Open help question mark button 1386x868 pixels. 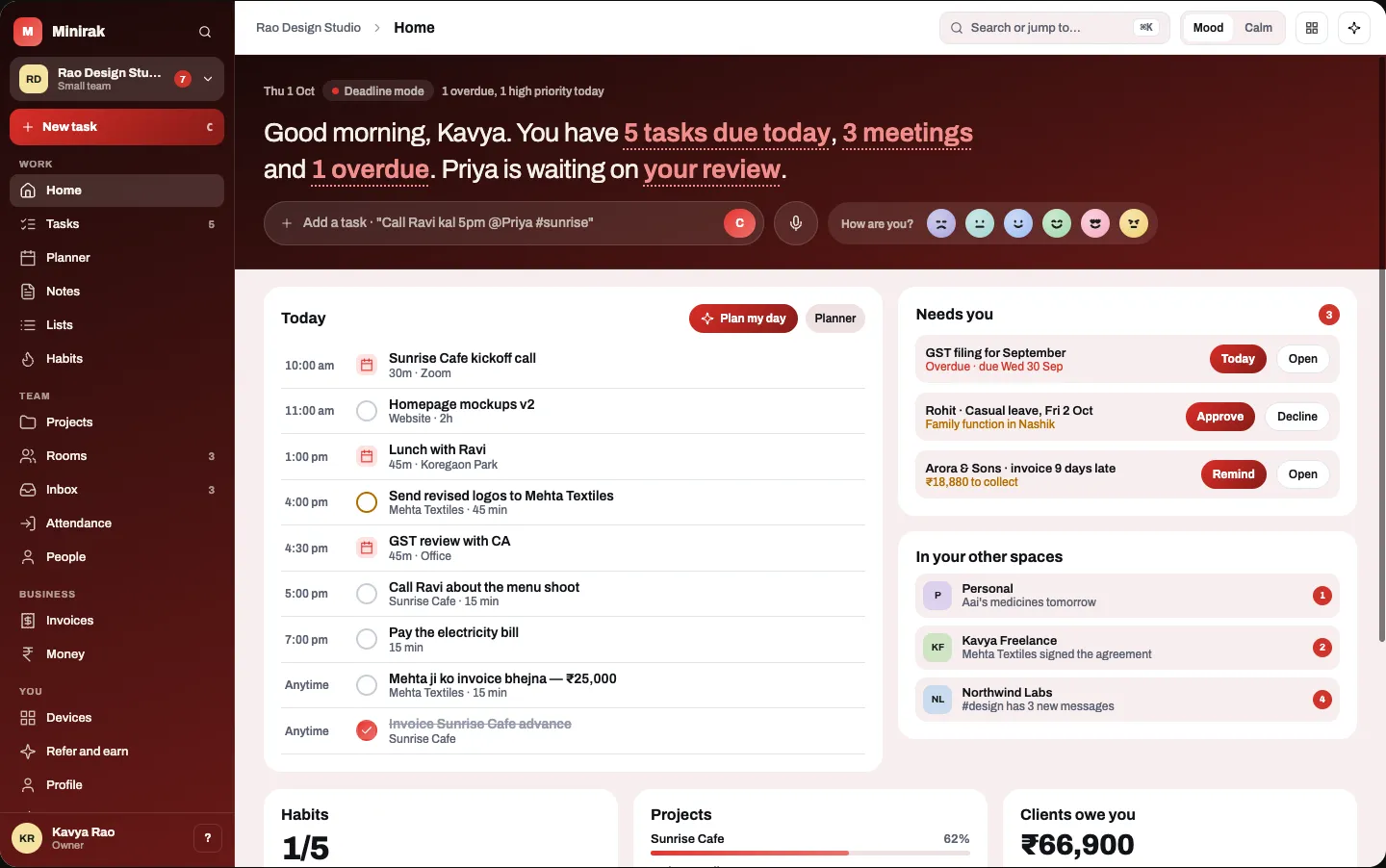click(x=208, y=838)
